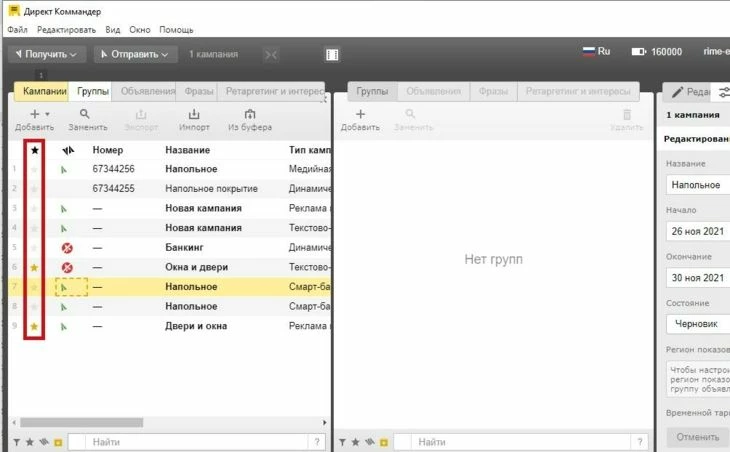
Task: Click star filter icon below campaigns list
Action: 30,442
